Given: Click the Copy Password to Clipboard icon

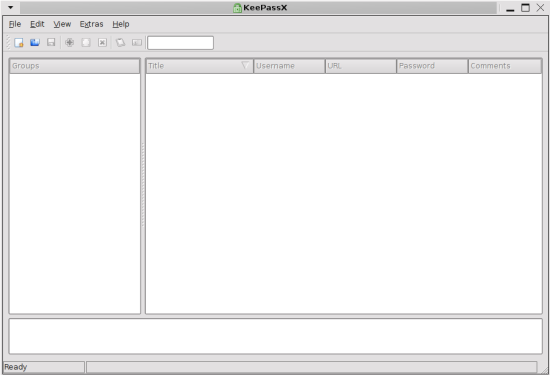Looking at the screenshot, I should (x=137, y=43).
